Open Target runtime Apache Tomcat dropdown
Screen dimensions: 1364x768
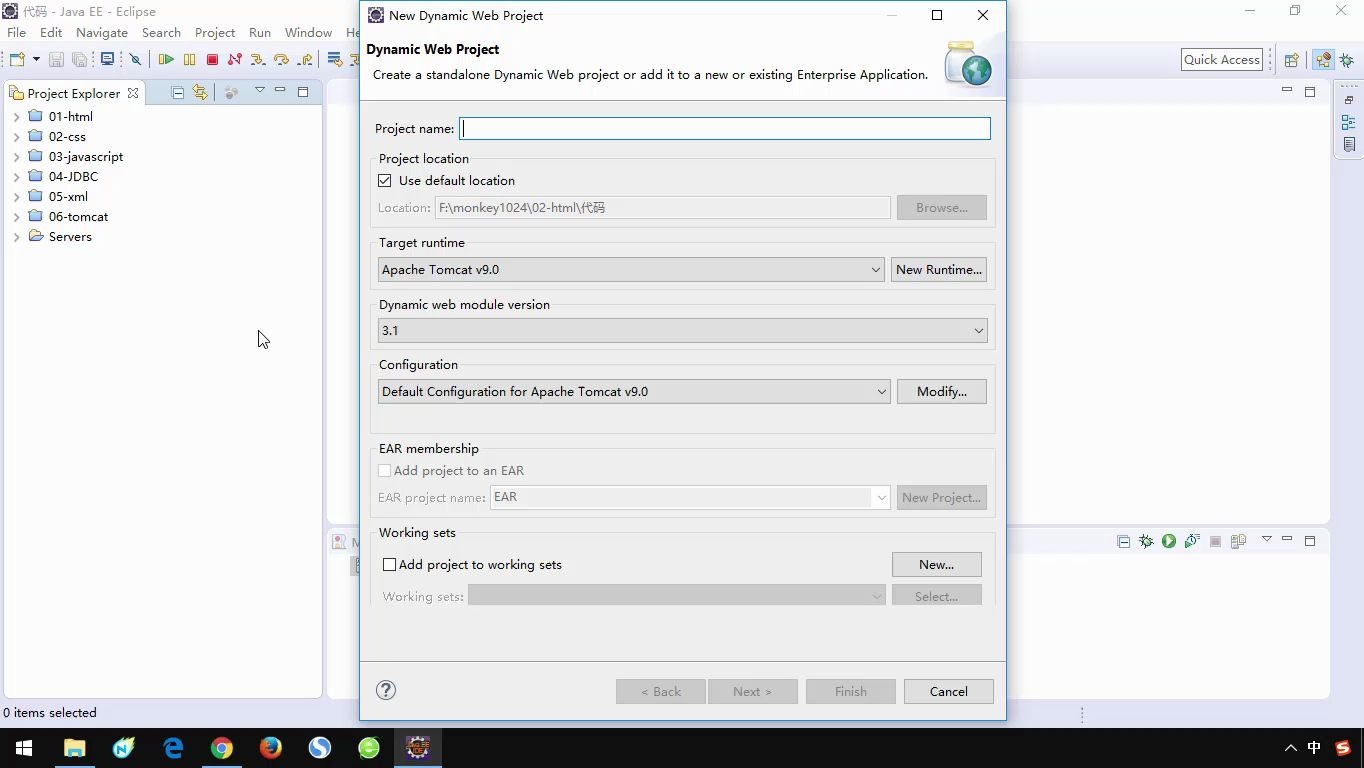631,270
